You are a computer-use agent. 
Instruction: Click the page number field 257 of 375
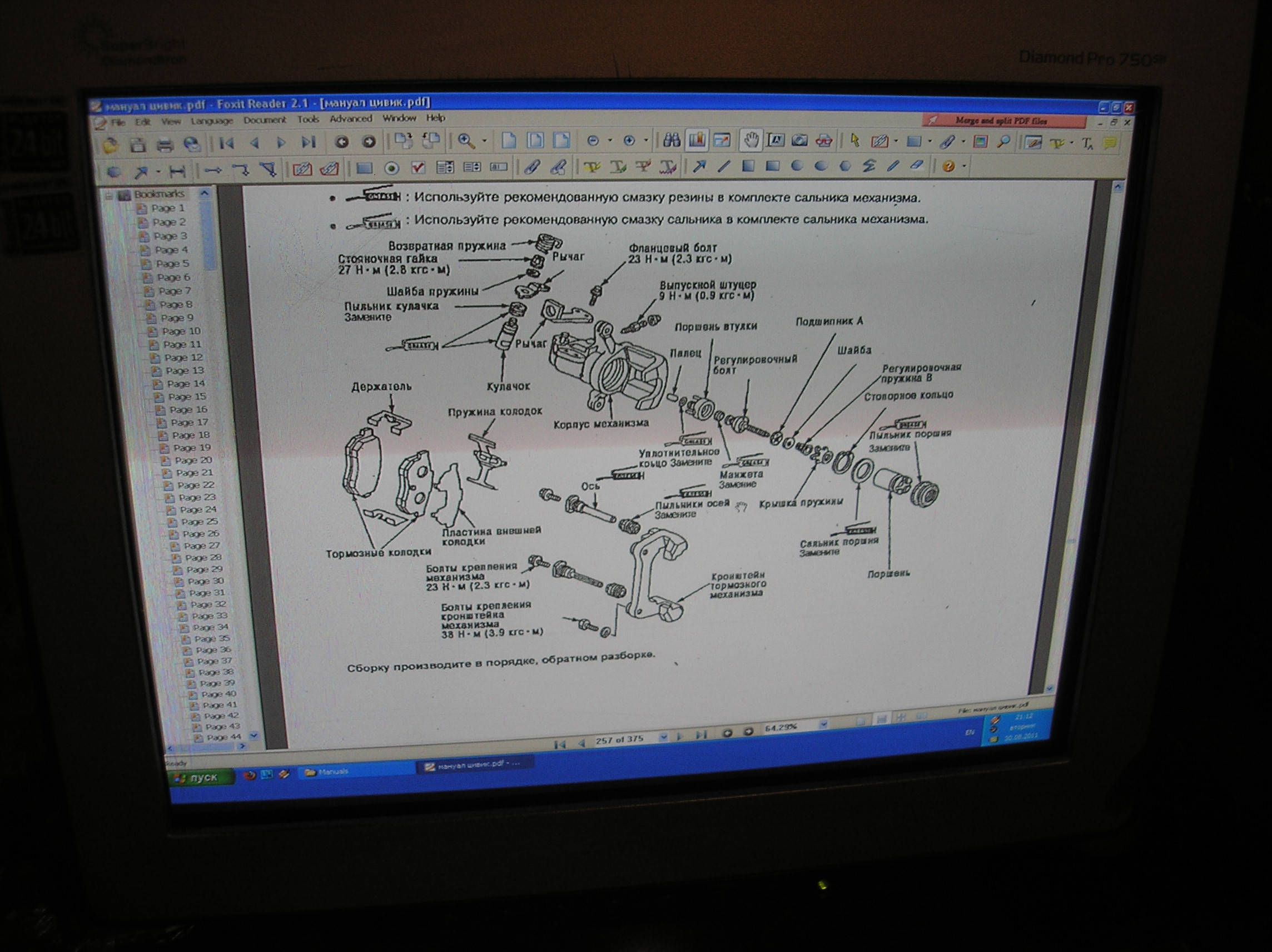pyautogui.click(x=619, y=740)
